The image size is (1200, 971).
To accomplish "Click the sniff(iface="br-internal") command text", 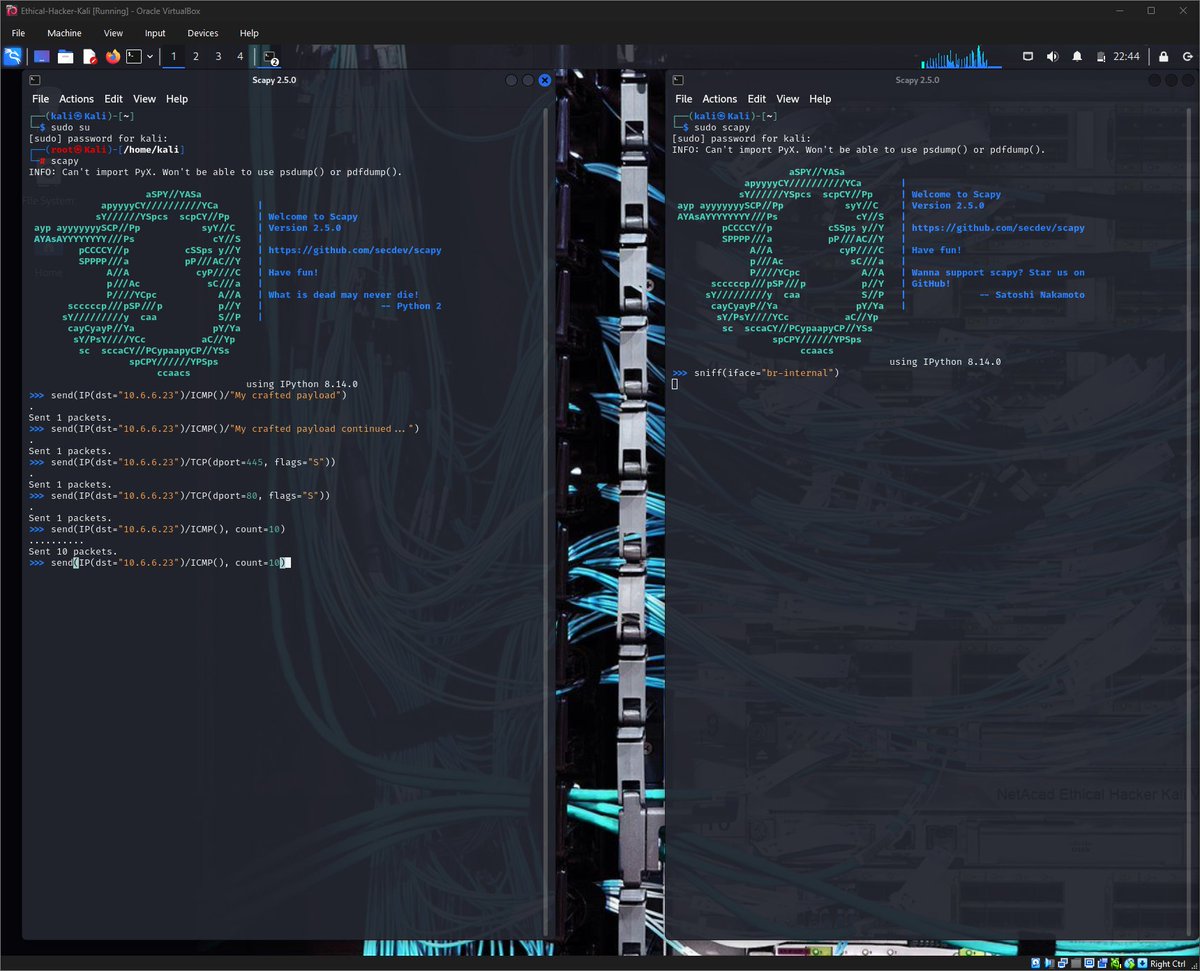I will 766,373.
